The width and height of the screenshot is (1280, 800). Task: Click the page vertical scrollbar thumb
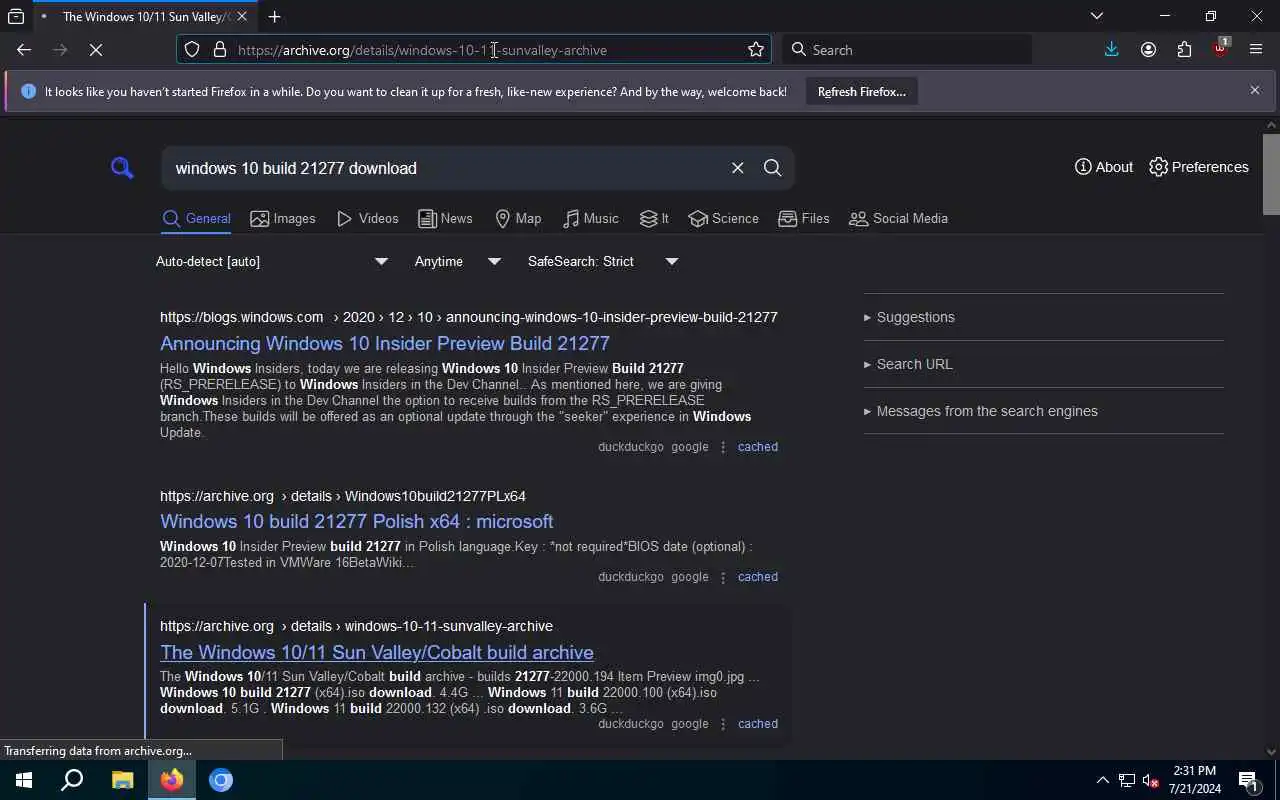[1271, 173]
